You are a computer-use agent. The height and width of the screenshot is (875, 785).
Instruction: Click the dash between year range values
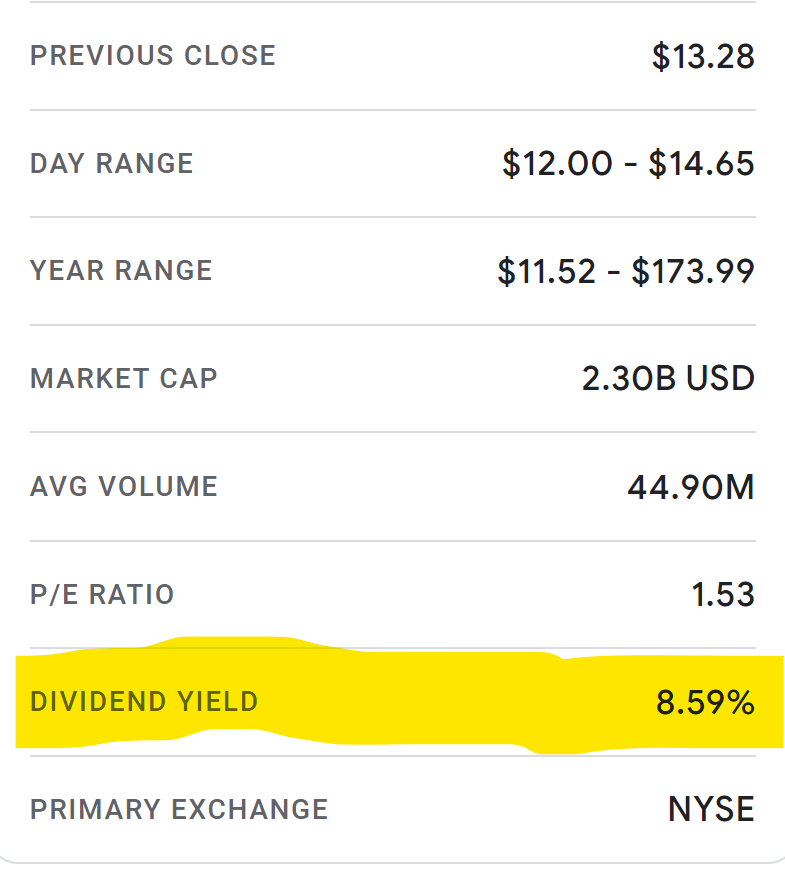click(614, 273)
